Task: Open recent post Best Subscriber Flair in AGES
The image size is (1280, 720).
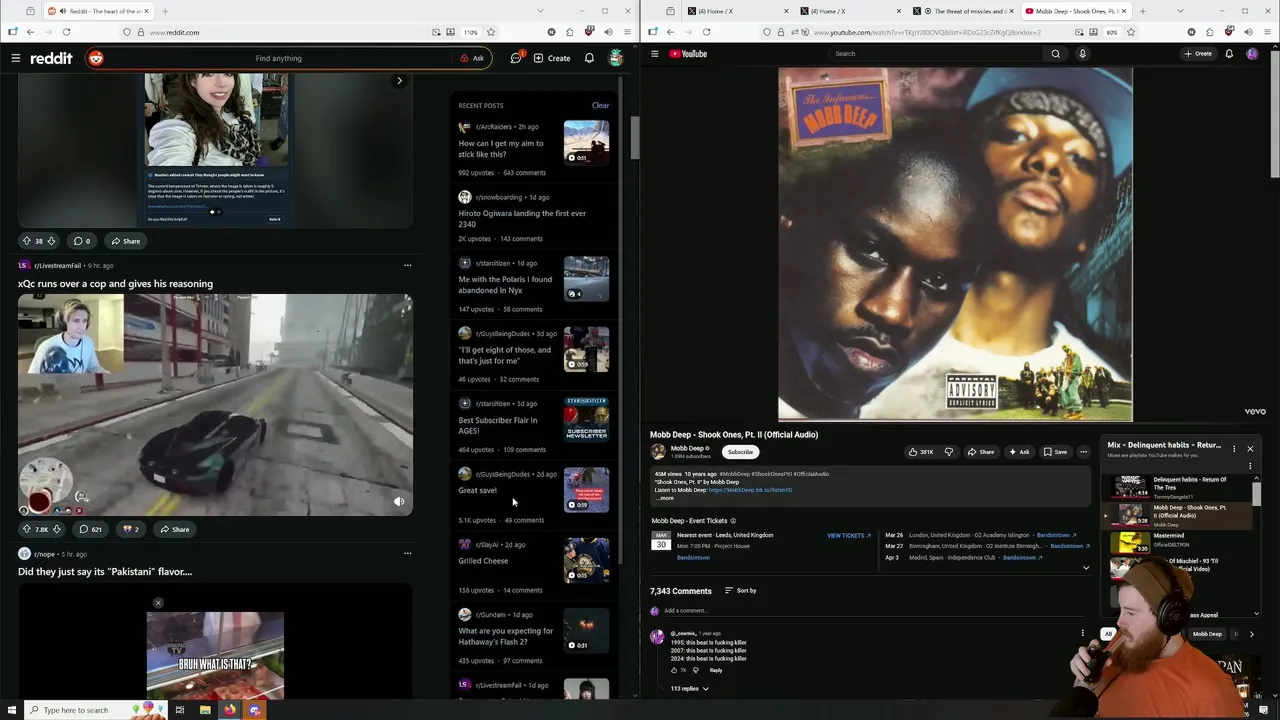Action: tap(498, 425)
